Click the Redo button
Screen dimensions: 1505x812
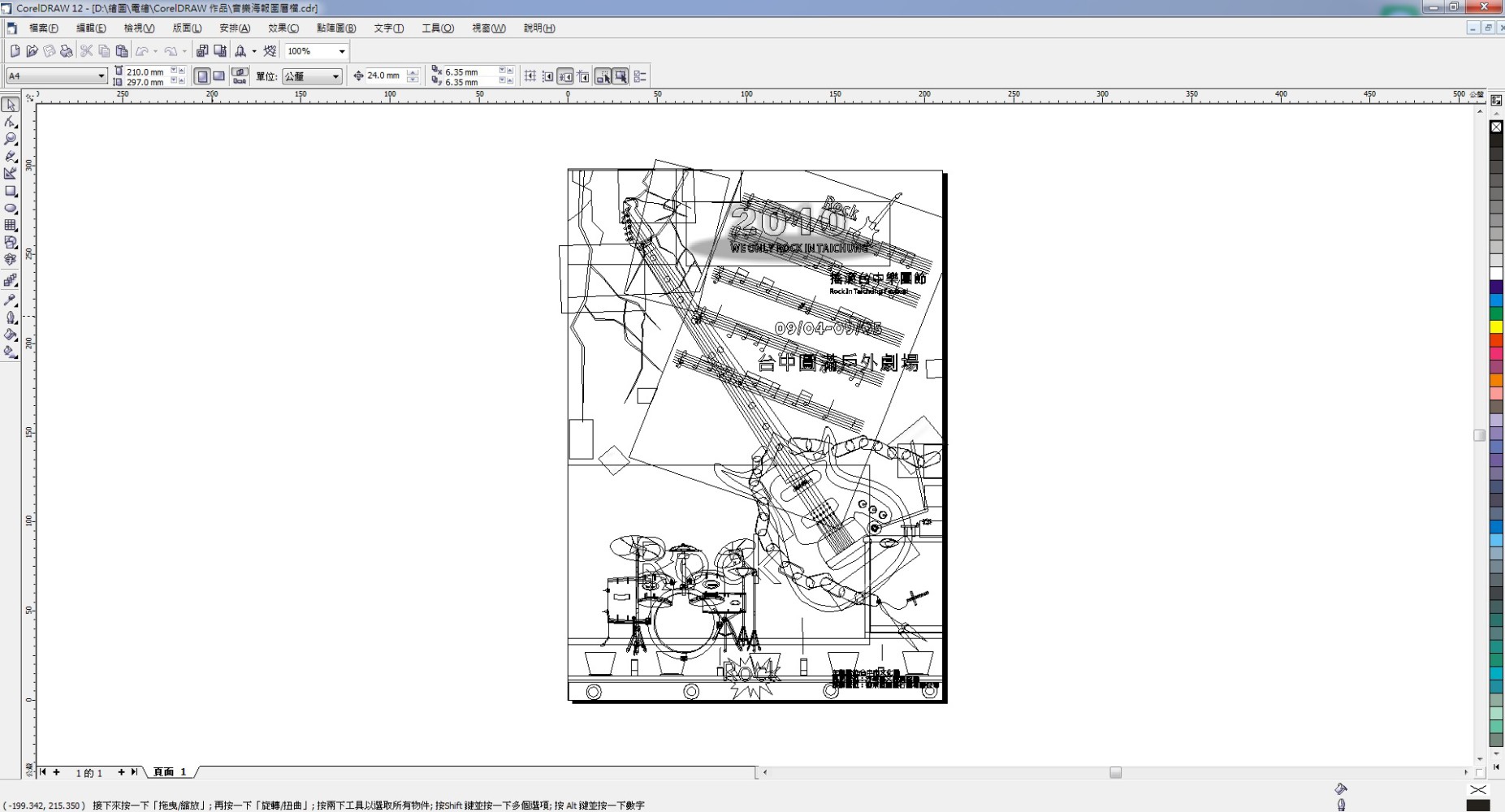[171, 51]
